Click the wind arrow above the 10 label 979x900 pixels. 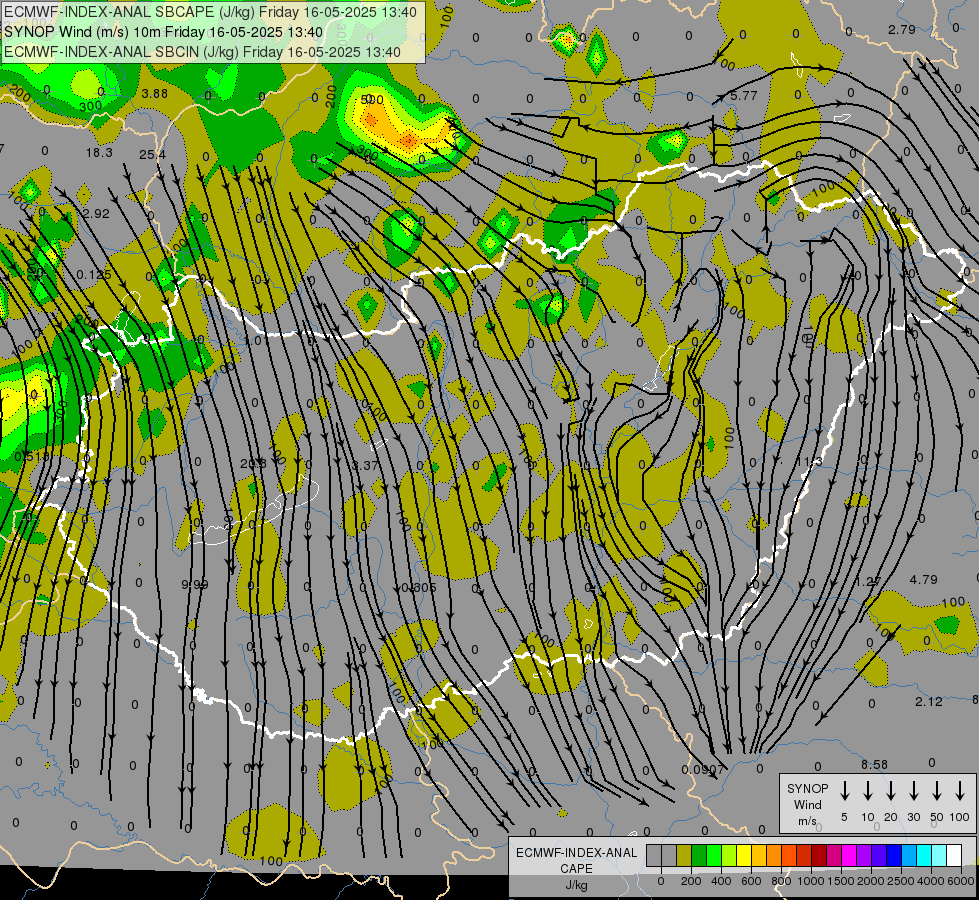click(867, 791)
